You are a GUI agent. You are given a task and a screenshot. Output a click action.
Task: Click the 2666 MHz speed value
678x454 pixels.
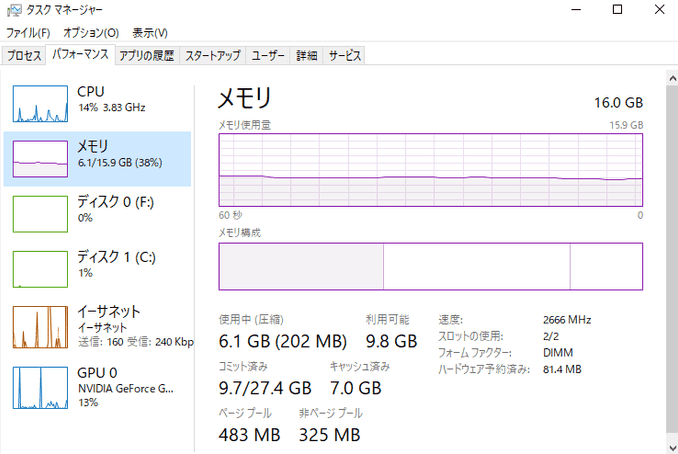click(x=567, y=320)
